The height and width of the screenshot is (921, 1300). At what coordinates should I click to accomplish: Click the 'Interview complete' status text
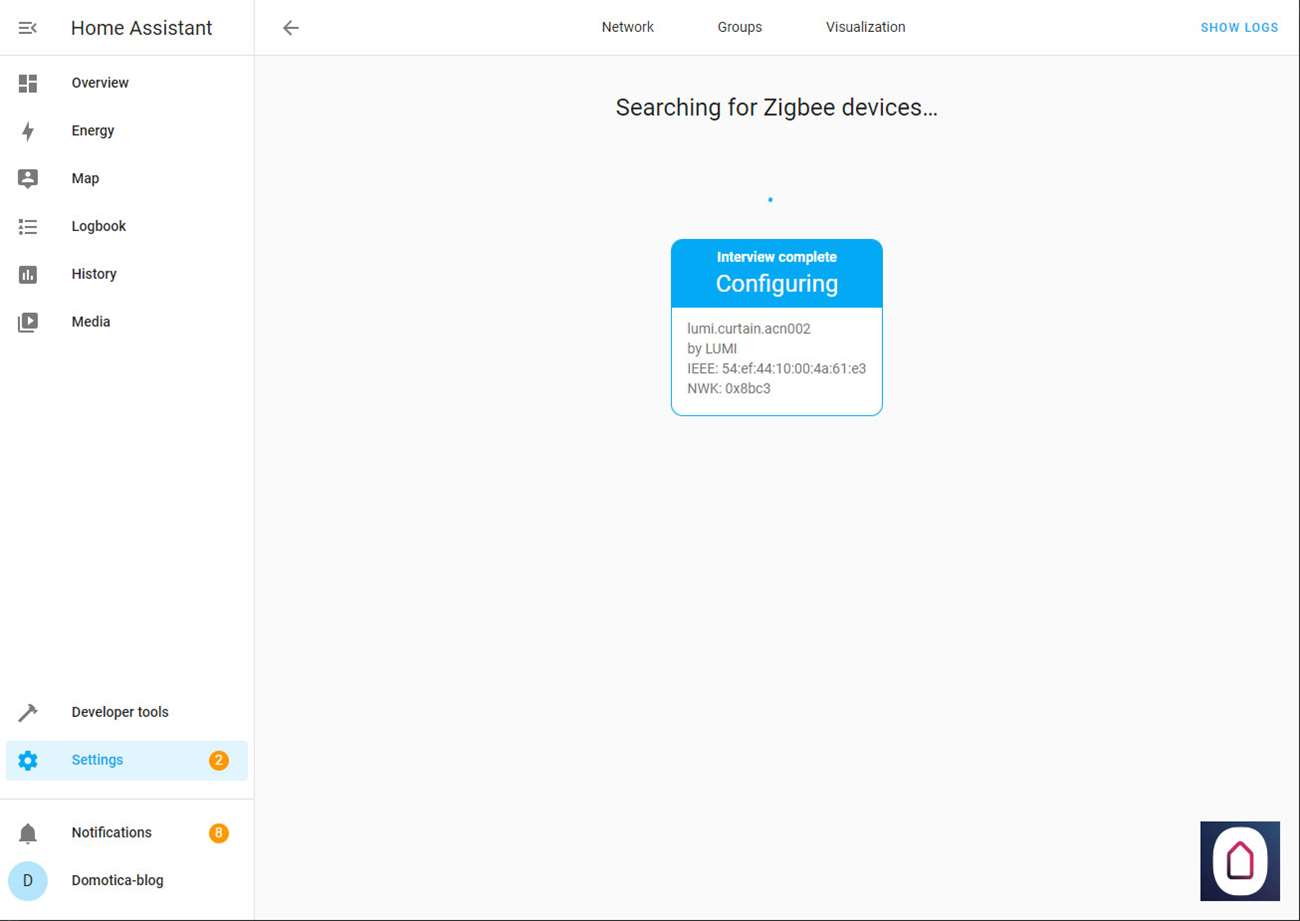777,257
